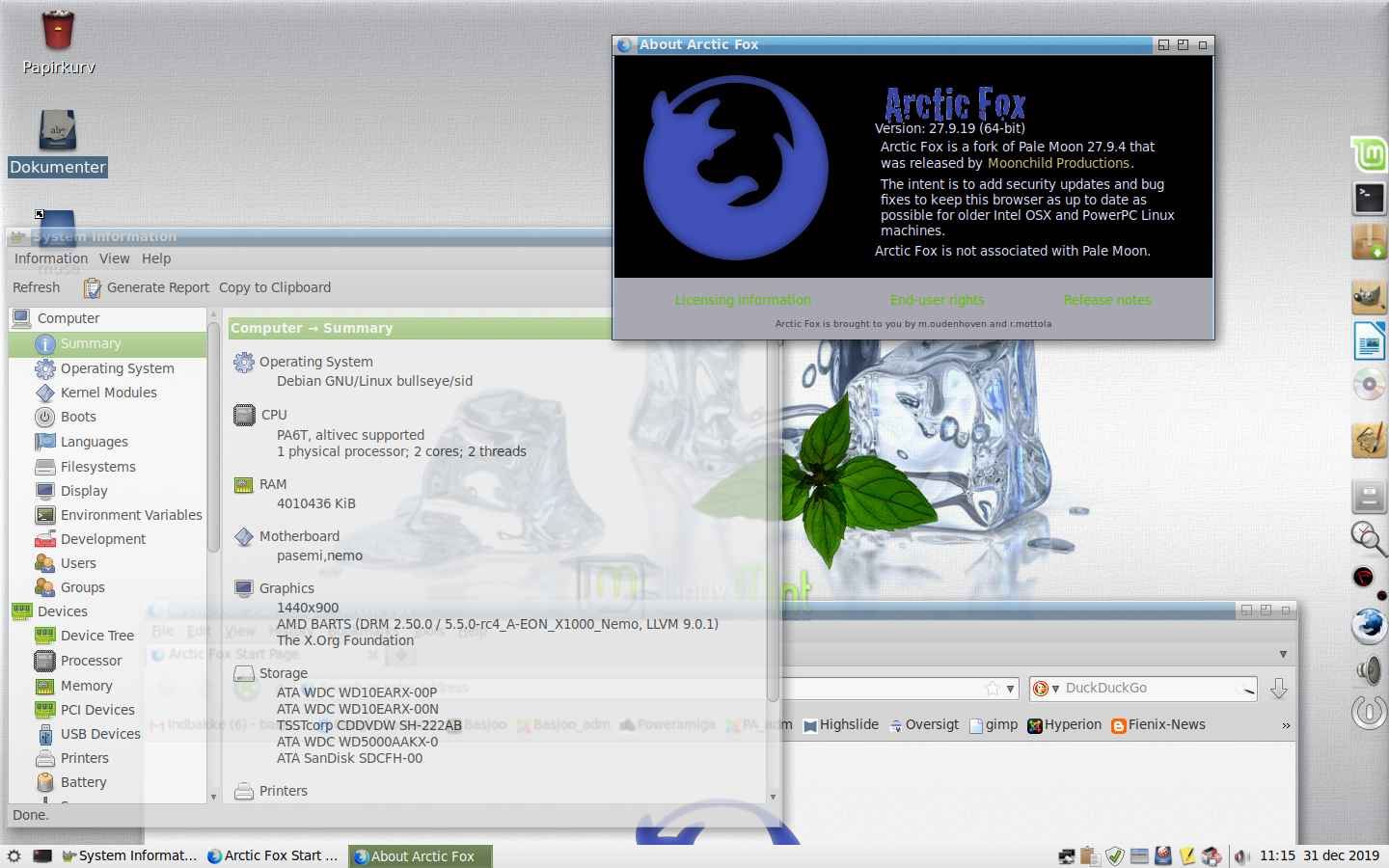Launch LibreOffice Writer from the dock

pyautogui.click(x=1369, y=341)
